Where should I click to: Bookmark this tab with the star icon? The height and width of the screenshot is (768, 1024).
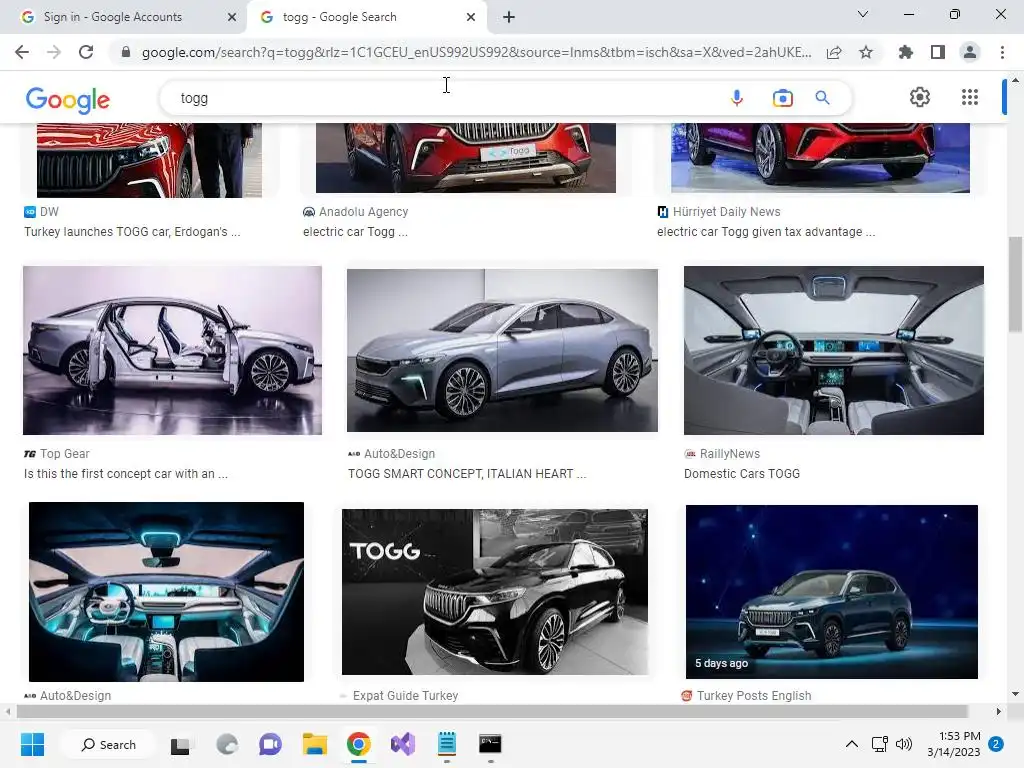[866, 52]
